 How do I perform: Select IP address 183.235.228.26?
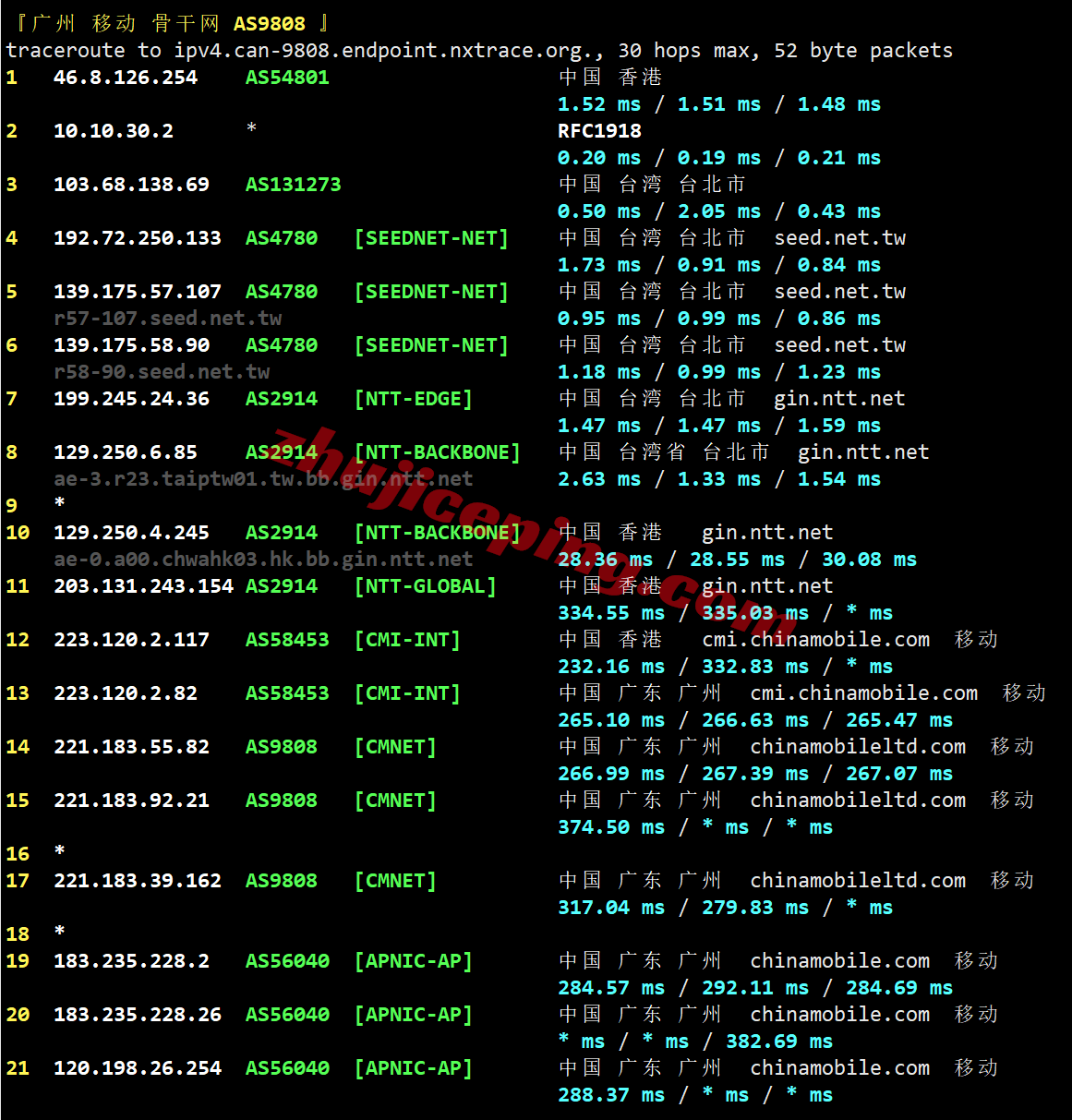click(138, 1015)
